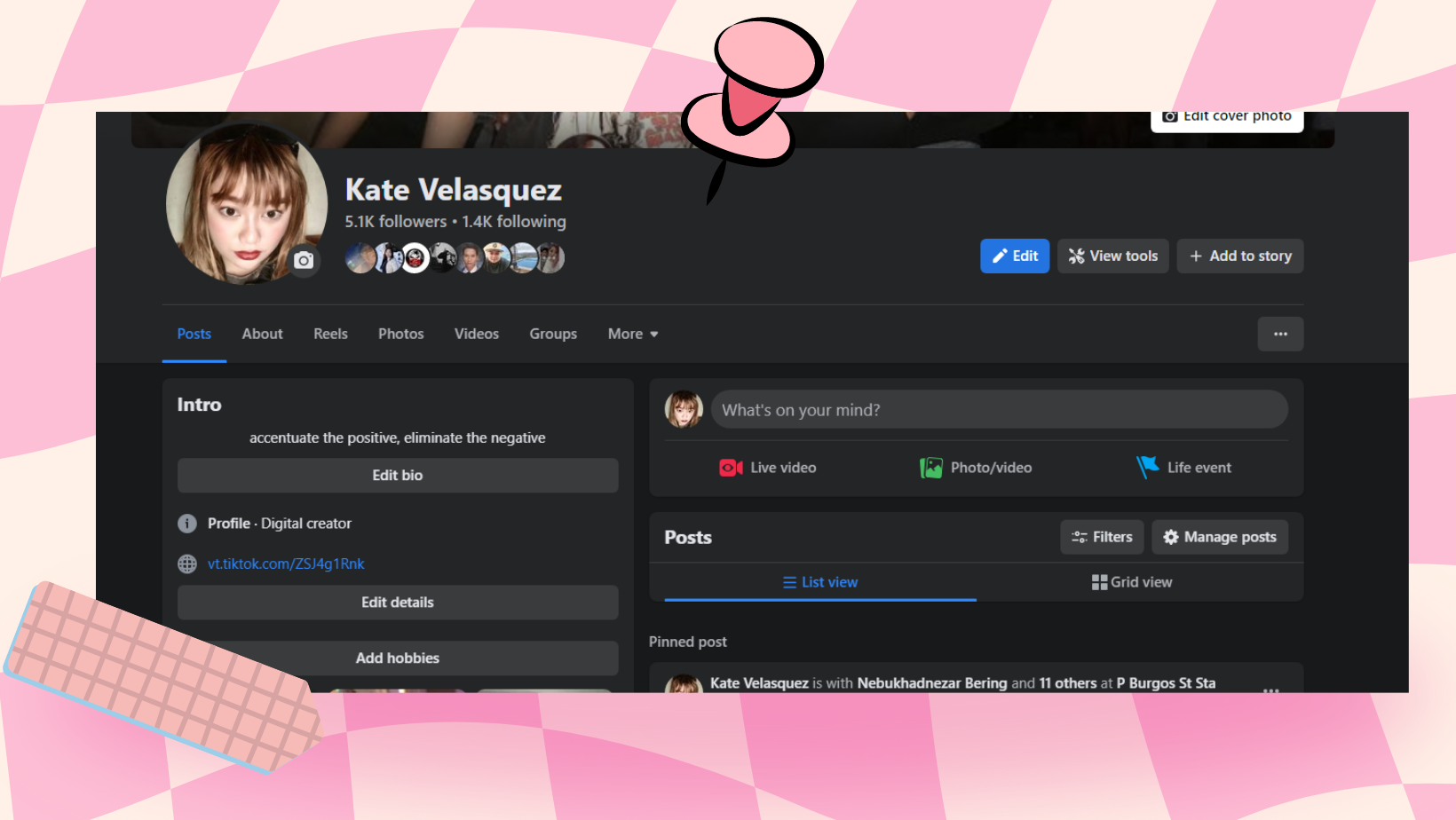Switch to the About tab

pyautogui.click(x=263, y=334)
